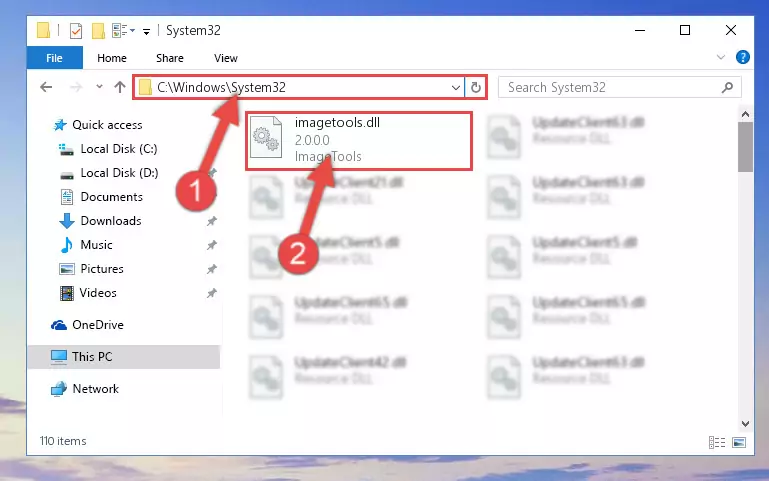
Task: Select Quick access in navigation pane
Action: (107, 125)
